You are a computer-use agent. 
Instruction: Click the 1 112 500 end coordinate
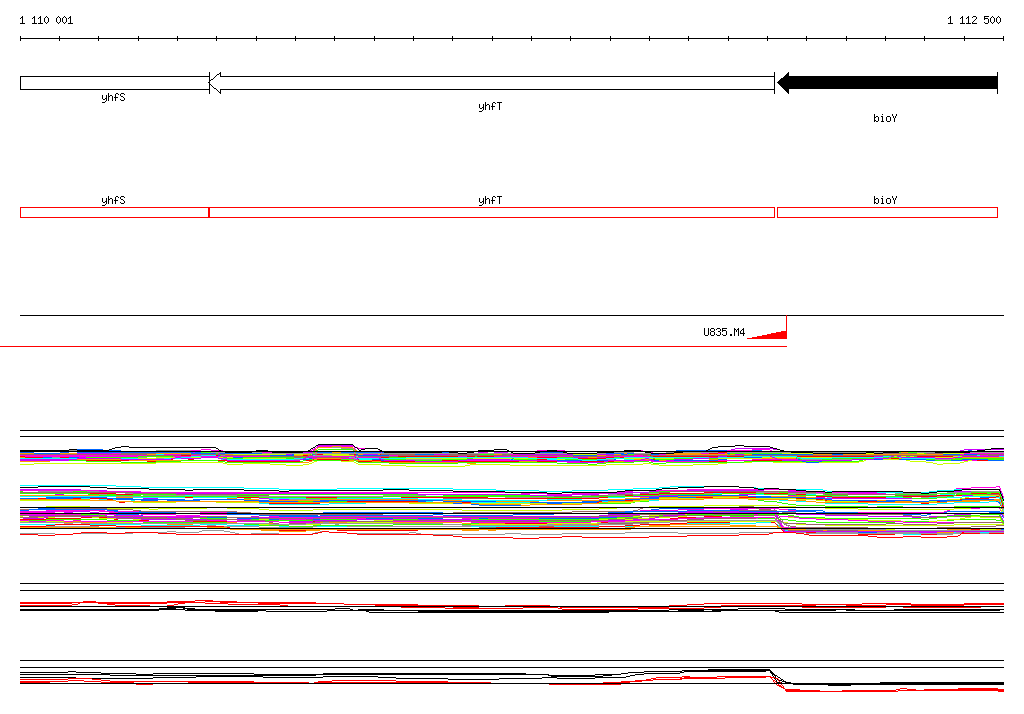tap(974, 20)
